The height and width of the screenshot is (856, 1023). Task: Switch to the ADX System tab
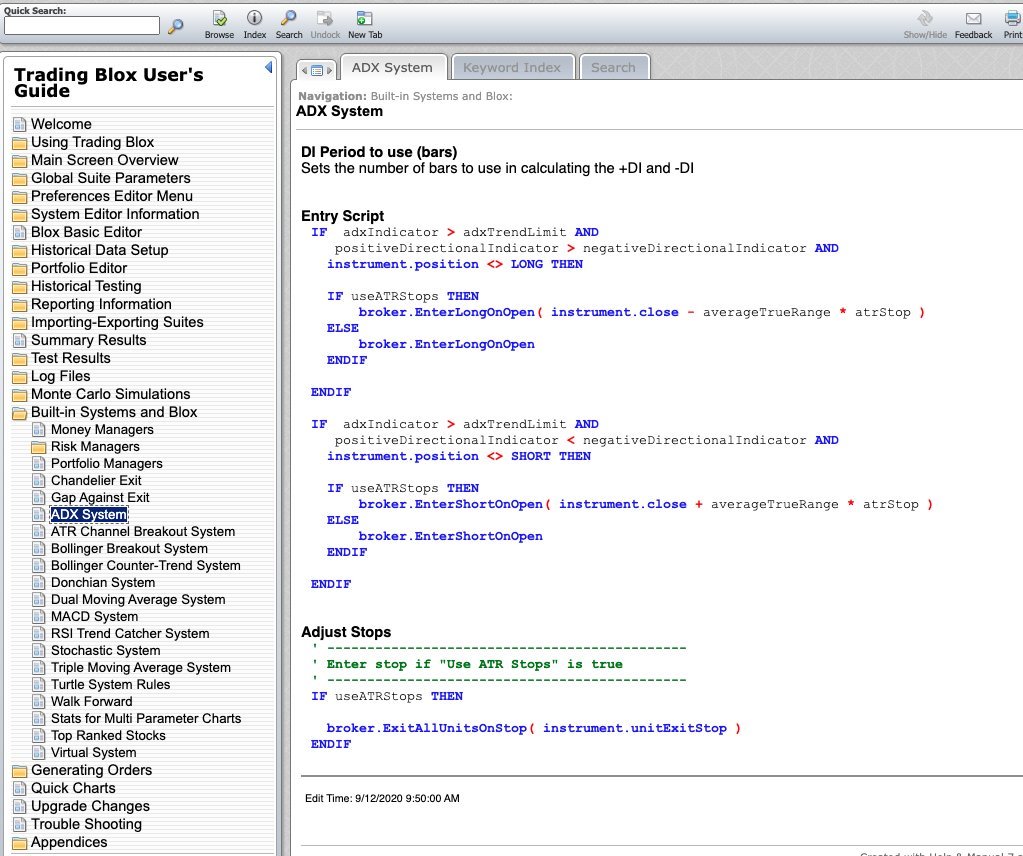click(x=392, y=67)
